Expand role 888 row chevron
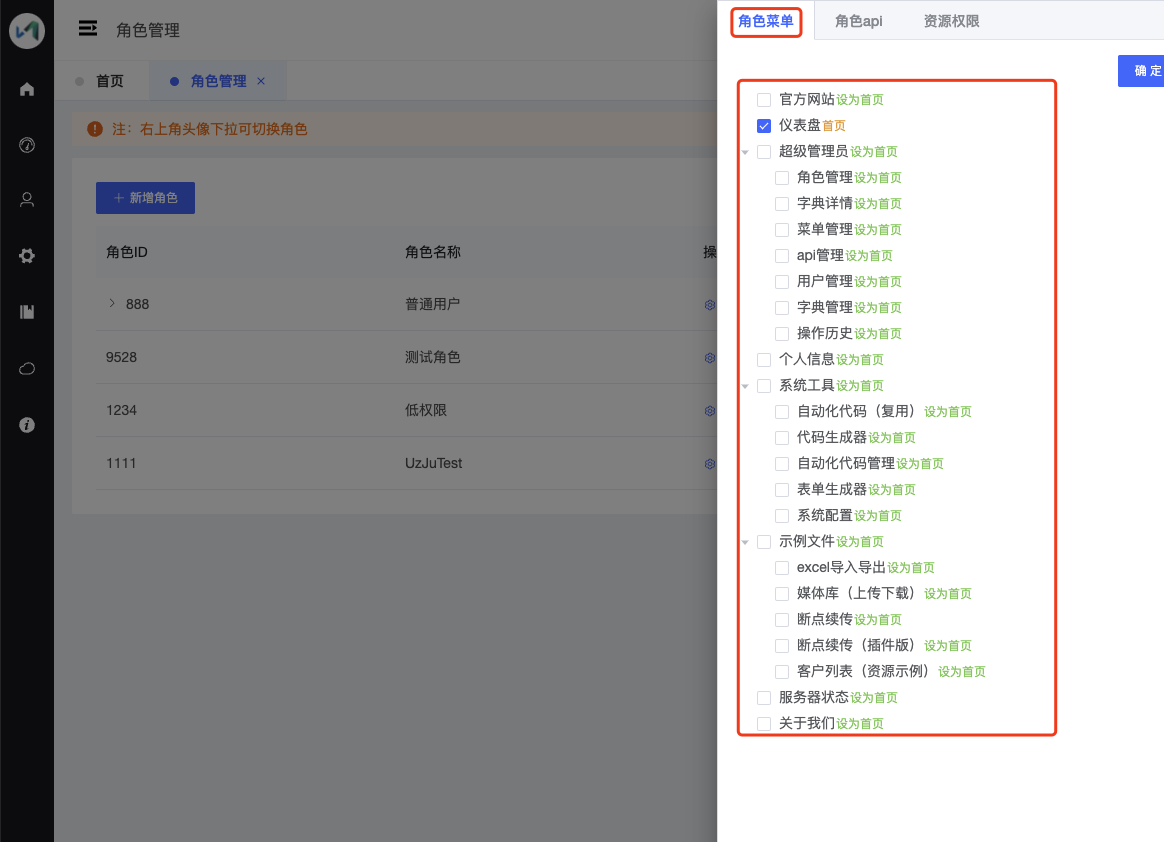 point(112,303)
